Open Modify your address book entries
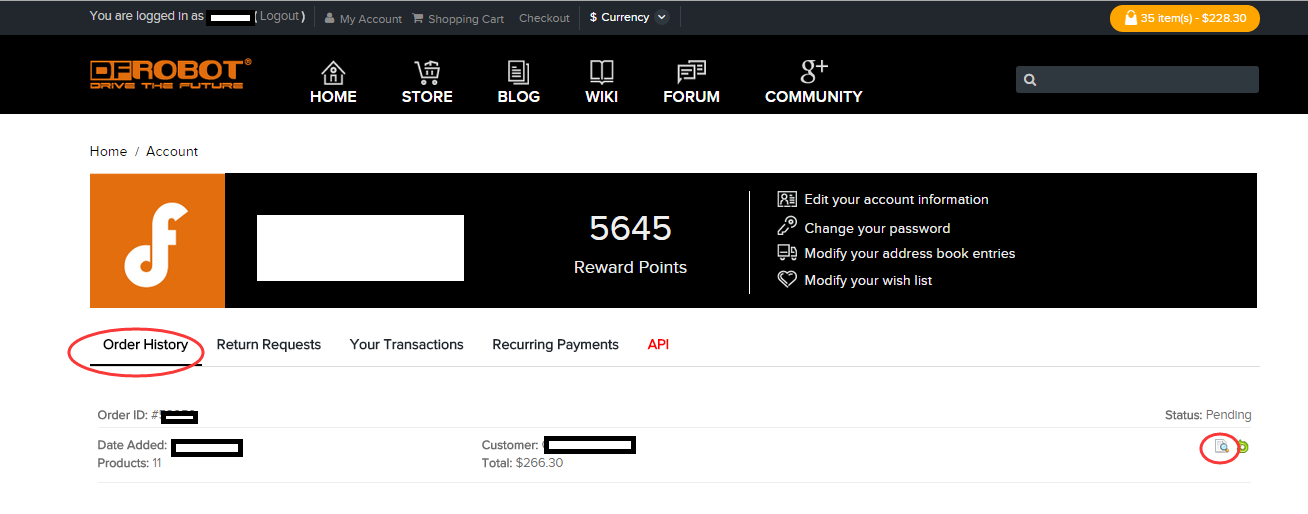This screenshot has height=514, width=1308. click(x=896, y=253)
